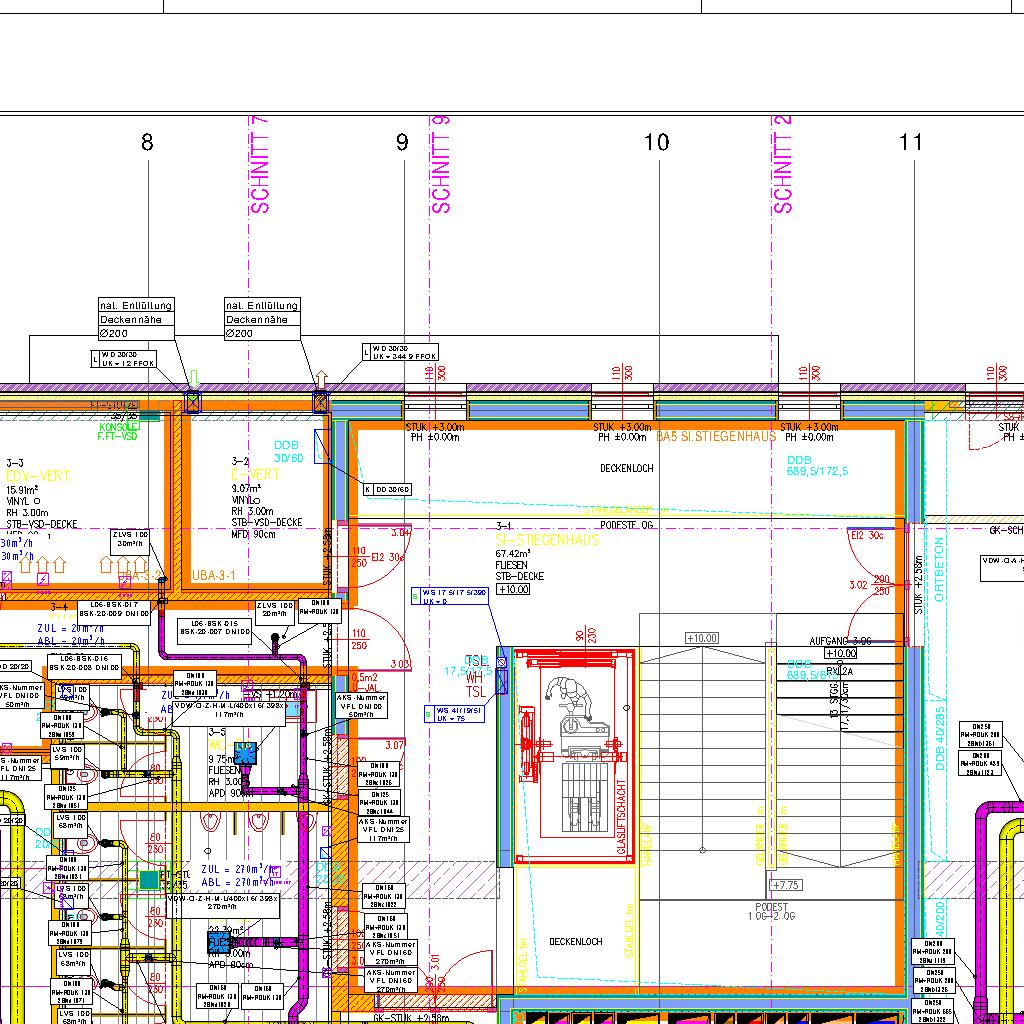
Task: Click the K DD 30/60 annotation box
Action: tap(386, 489)
